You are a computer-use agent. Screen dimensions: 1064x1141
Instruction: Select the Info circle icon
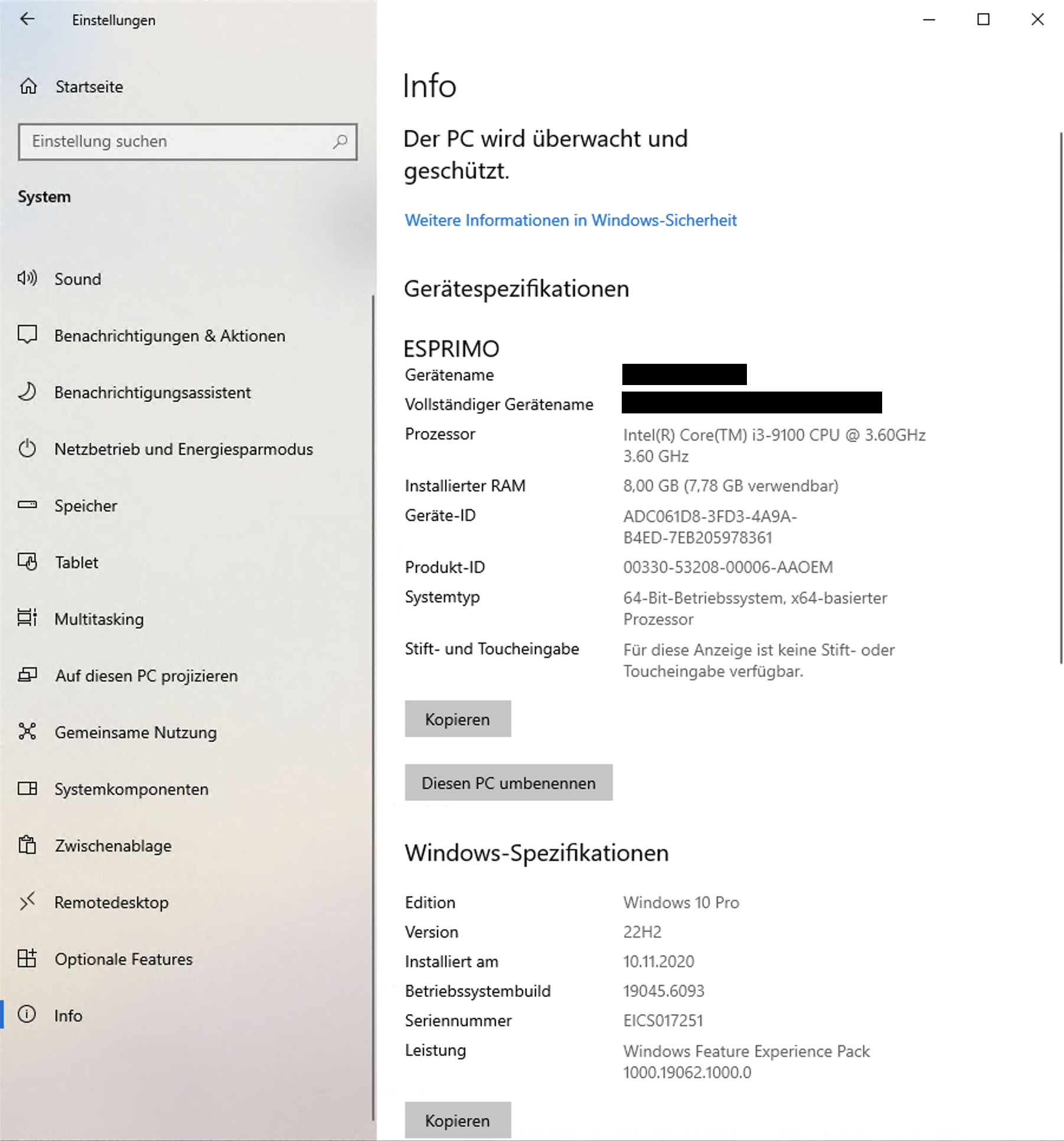27,1015
